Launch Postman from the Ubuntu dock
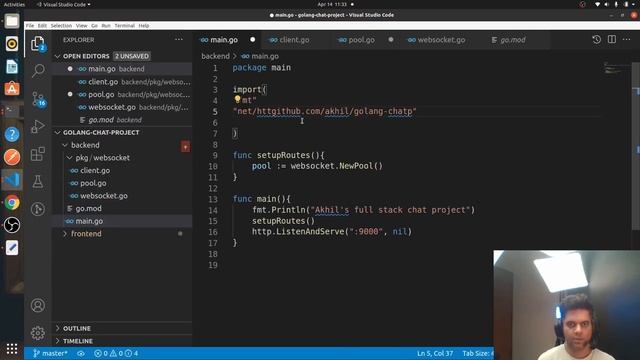 [12, 157]
